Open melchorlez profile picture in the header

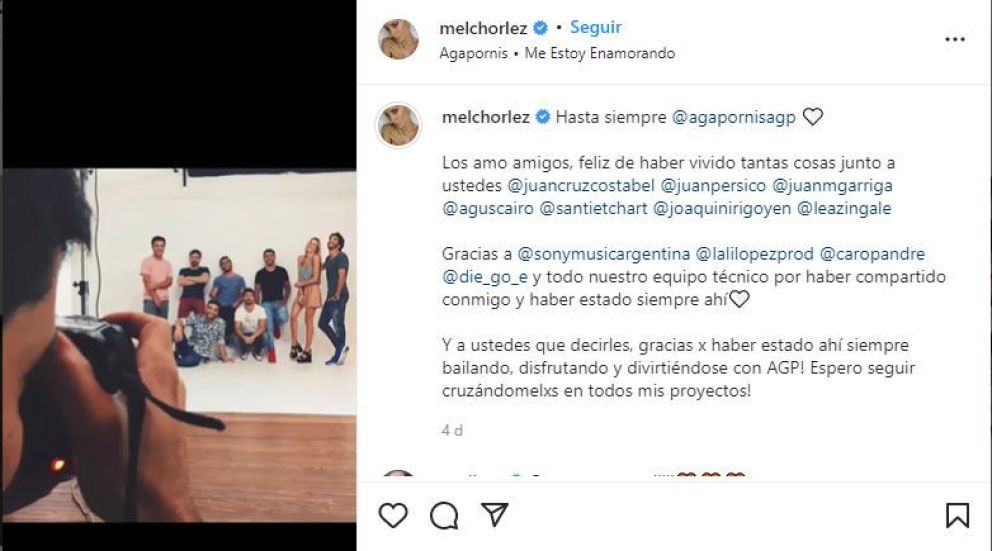(398, 39)
